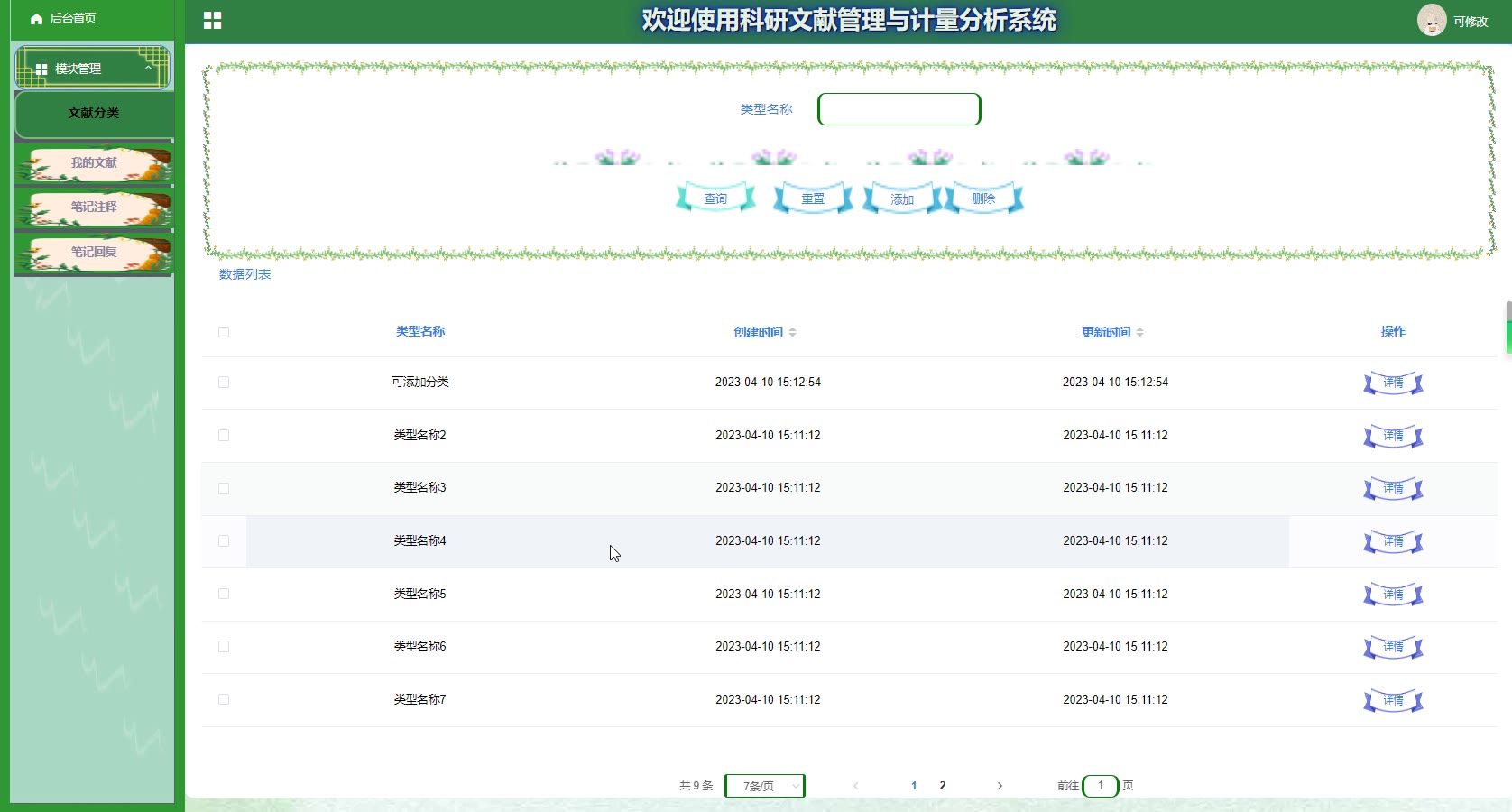Collapse the 模块管理 menu chevron
Viewport: 1512px width, 812px height.
click(x=149, y=68)
